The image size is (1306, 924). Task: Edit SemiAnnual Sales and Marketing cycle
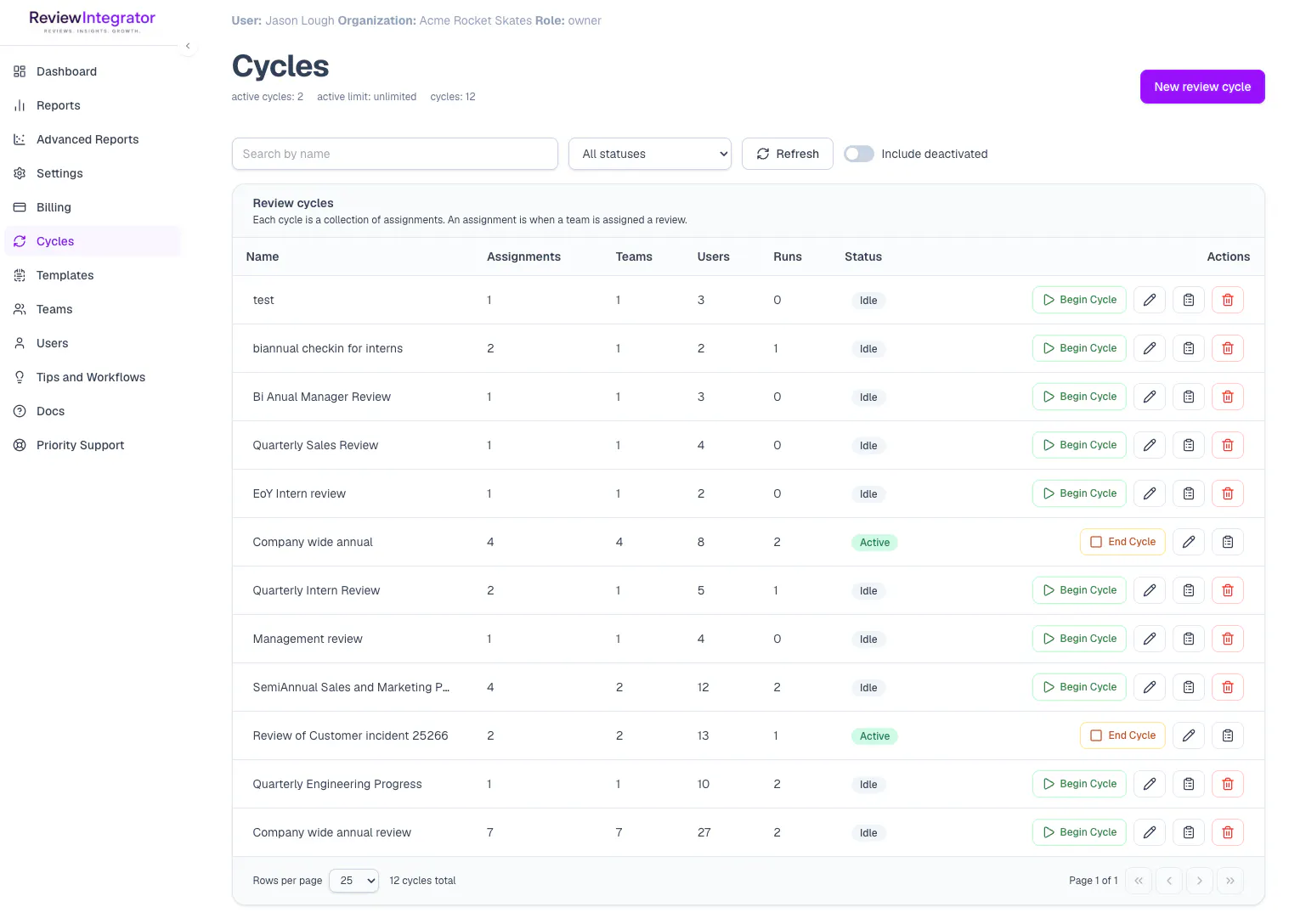tap(1150, 687)
